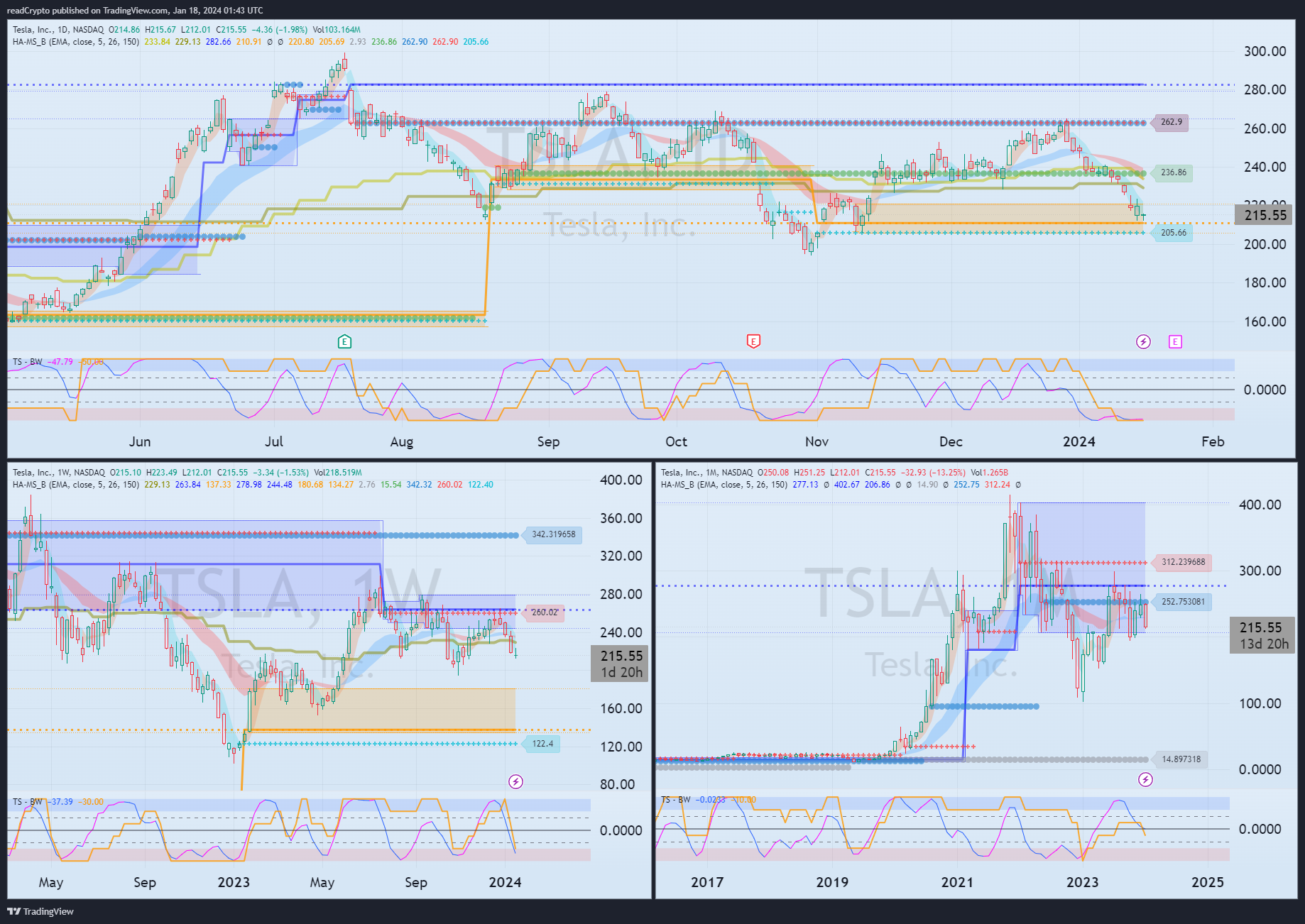The width and height of the screenshot is (1305, 924).
Task: Click the 100.00 level on monthly price axis
Action: (x=1260, y=703)
